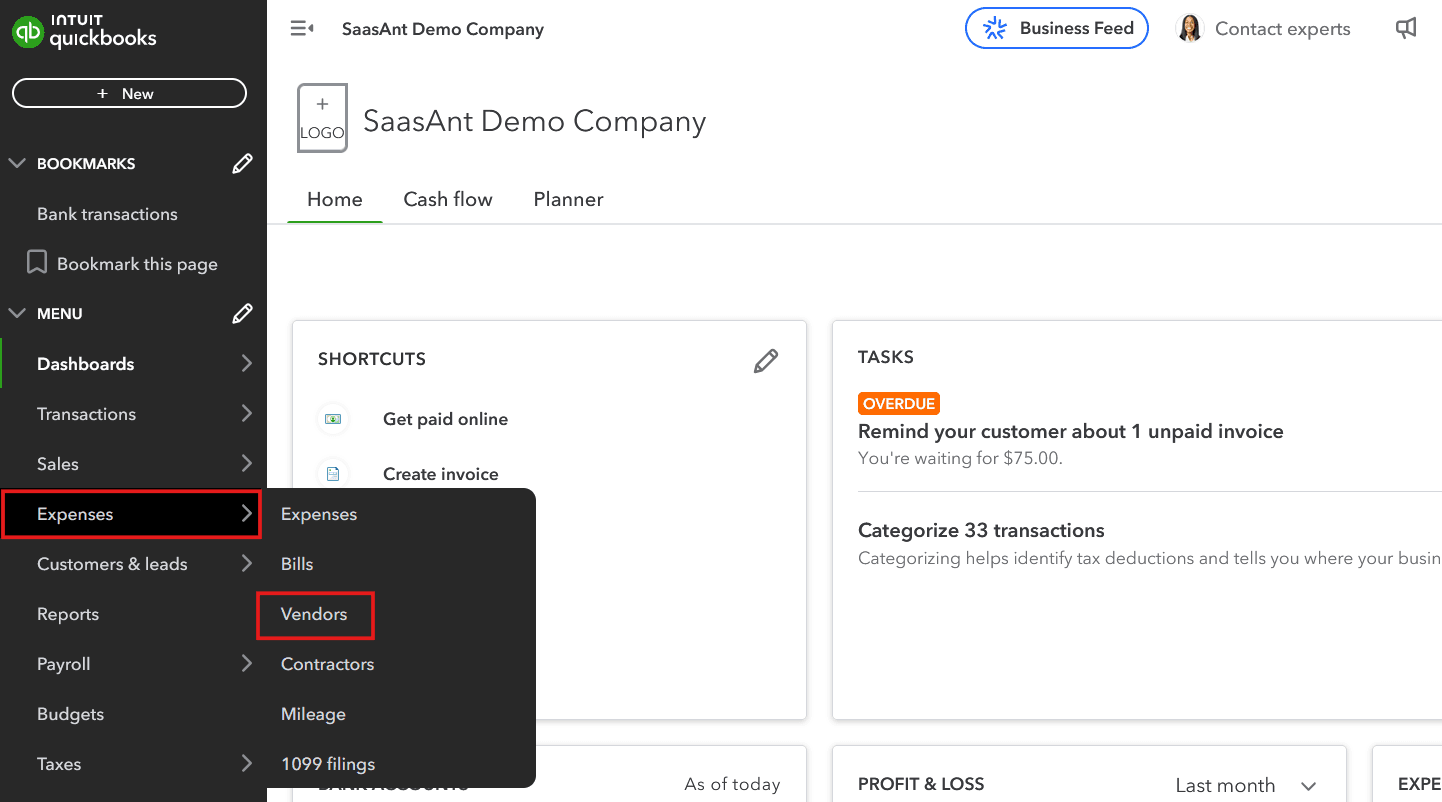Open Dashboards in left menu
Viewport: 1442px width, 802px height.
(85, 364)
